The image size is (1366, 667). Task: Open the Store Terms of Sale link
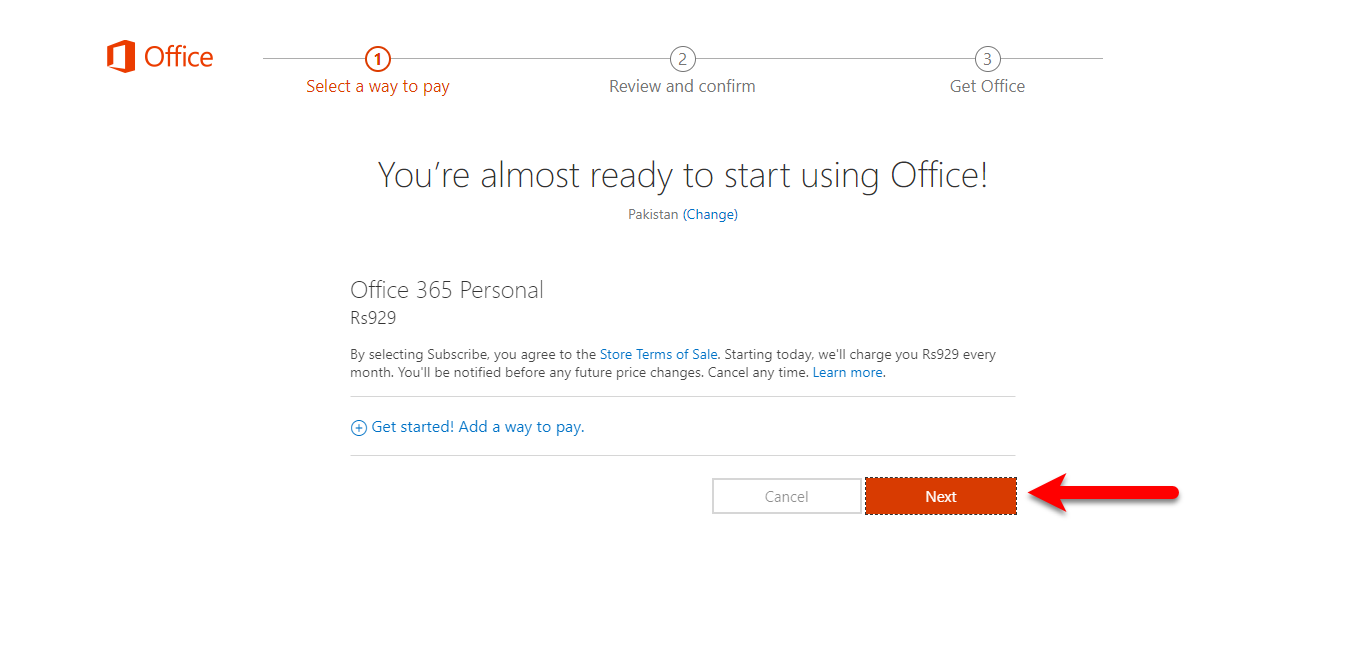pos(659,354)
